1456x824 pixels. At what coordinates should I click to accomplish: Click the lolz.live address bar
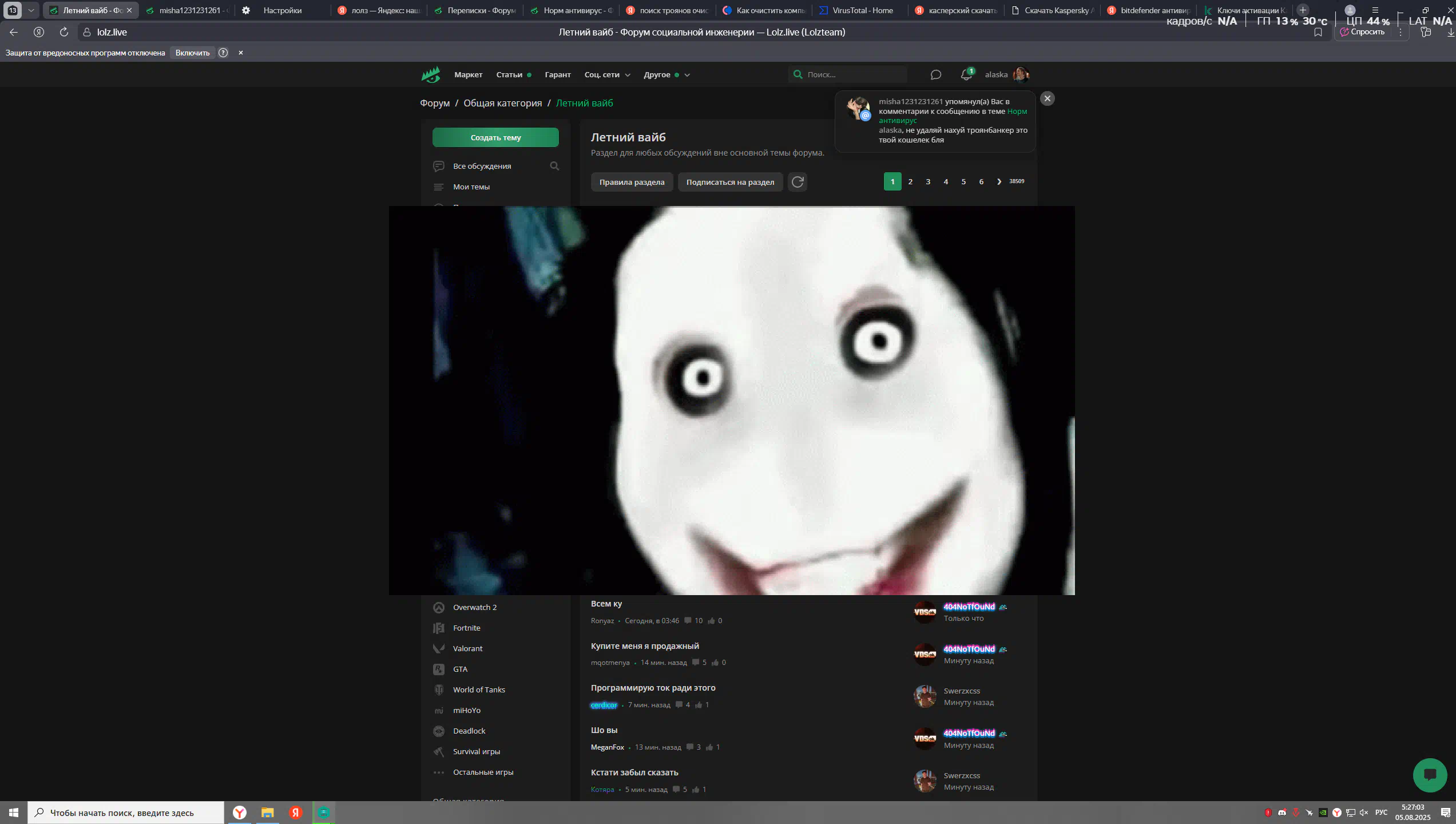tap(112, 32)
